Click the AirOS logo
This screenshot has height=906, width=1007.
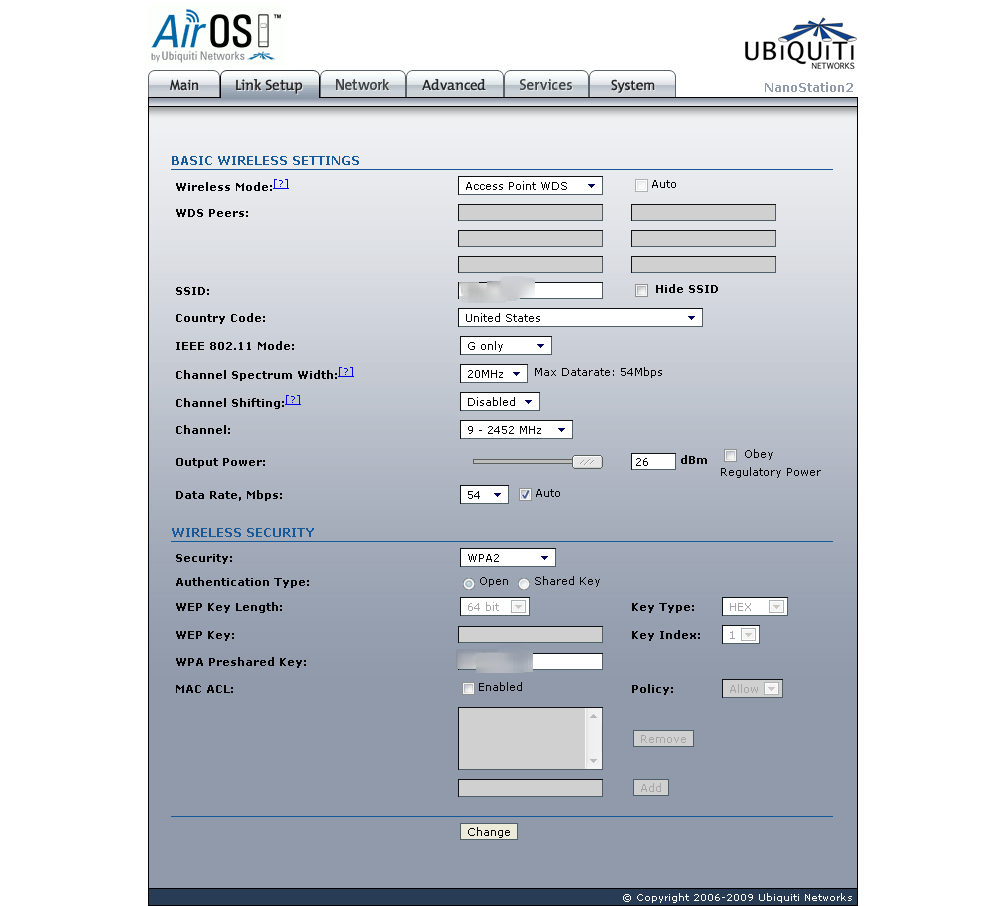(215, 36)
